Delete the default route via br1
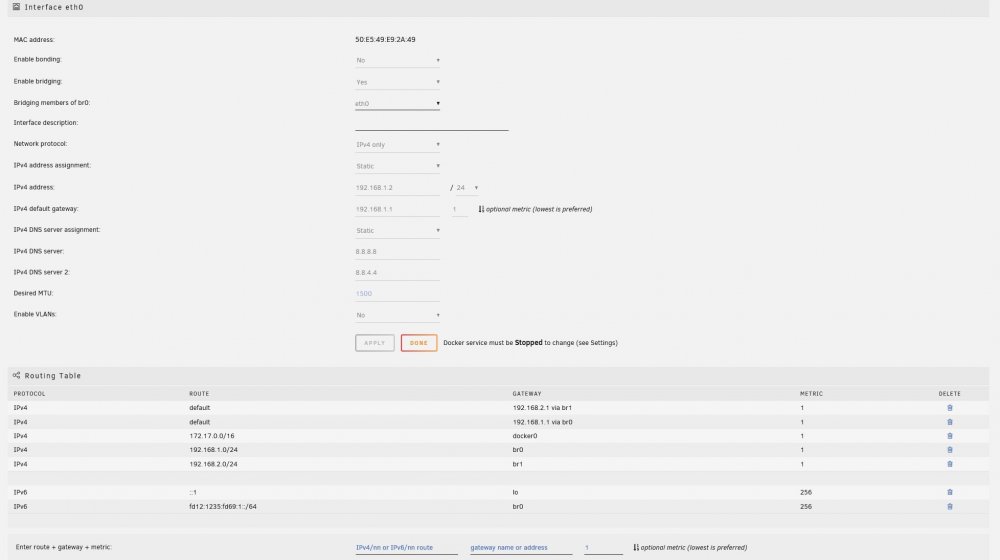This screenshot has width=1000, height=560. click(x=950, y=408)
